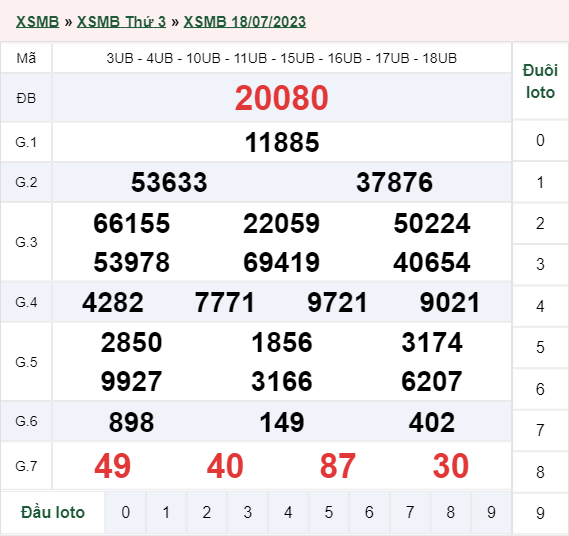Click the G.5 result 1856
This screenshot has height=536, width=569.
282,343
